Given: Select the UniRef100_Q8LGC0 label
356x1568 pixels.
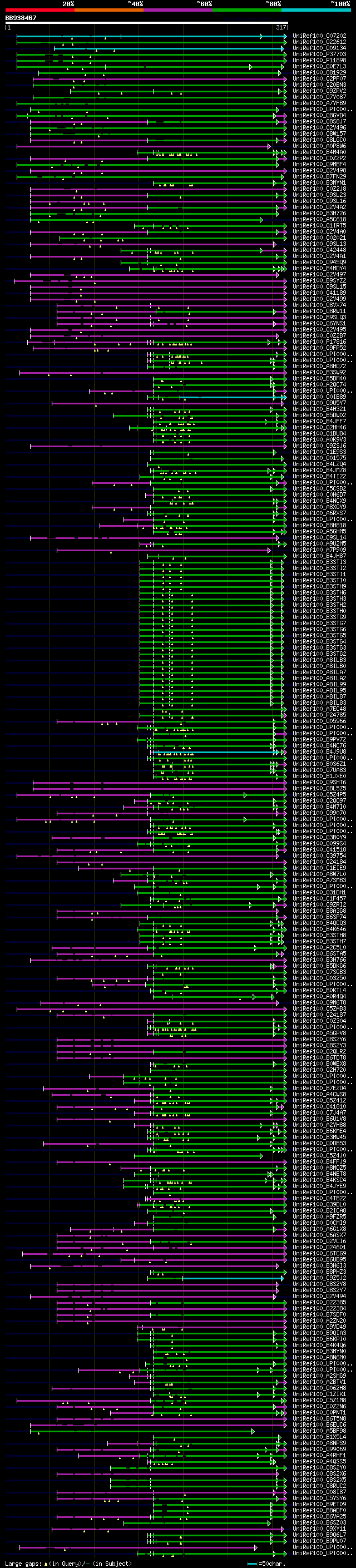Looking at the screenshot, I should [x=319, y=140].
